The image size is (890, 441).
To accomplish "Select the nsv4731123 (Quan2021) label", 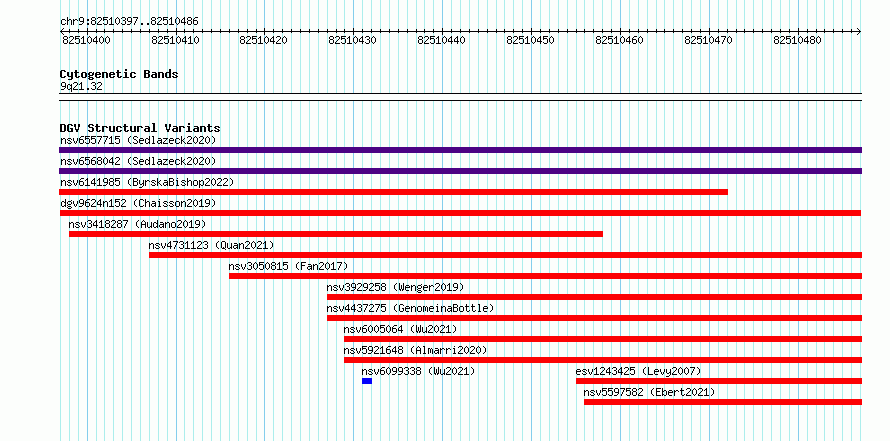I will tap(211, 245).
